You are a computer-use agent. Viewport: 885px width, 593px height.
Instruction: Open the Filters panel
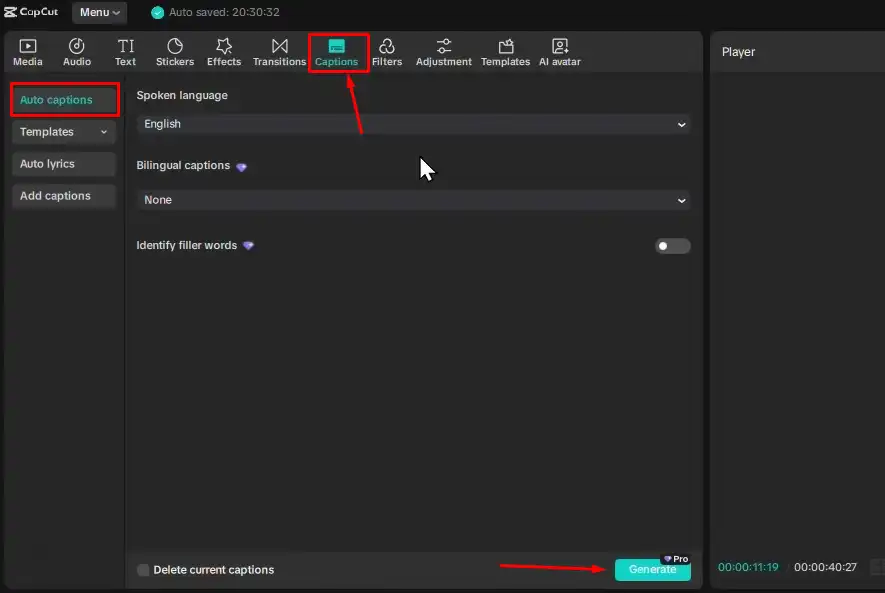point(387,51)
